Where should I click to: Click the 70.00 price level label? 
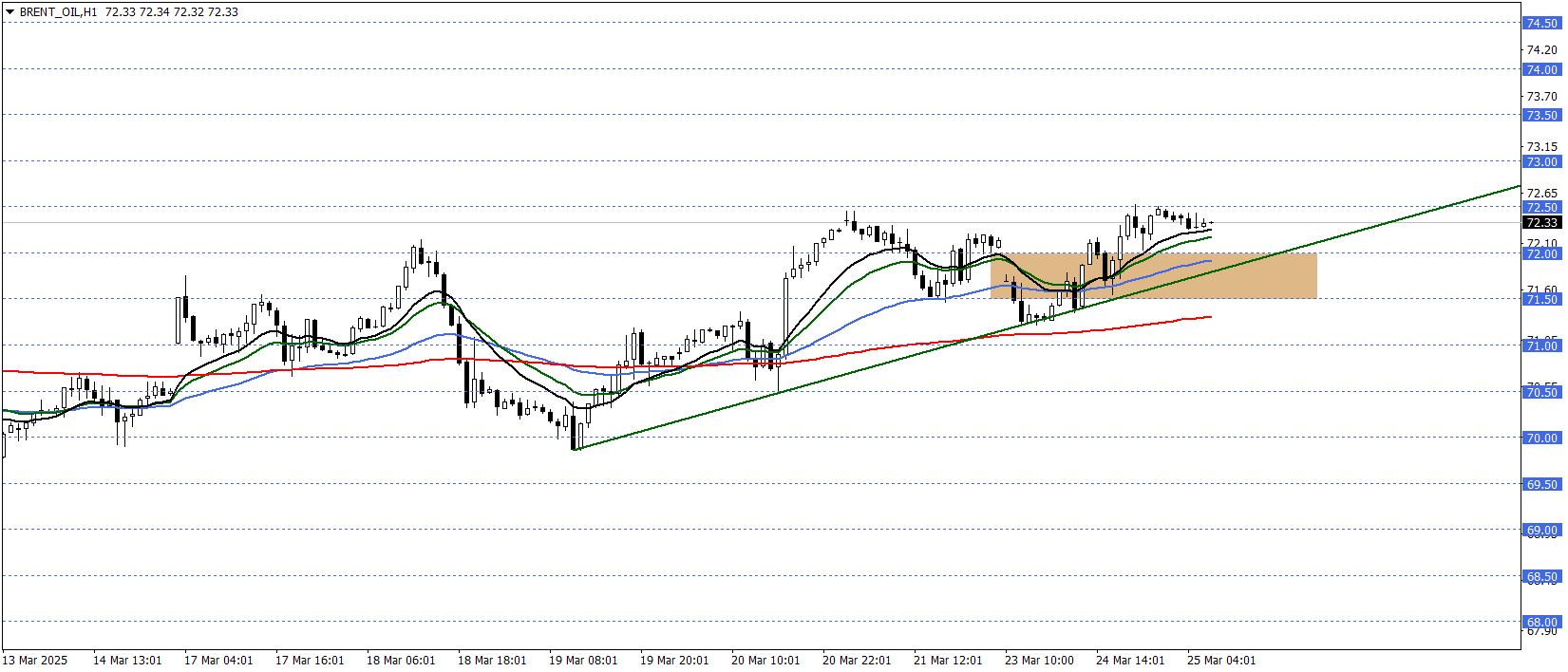point(1541,439)
